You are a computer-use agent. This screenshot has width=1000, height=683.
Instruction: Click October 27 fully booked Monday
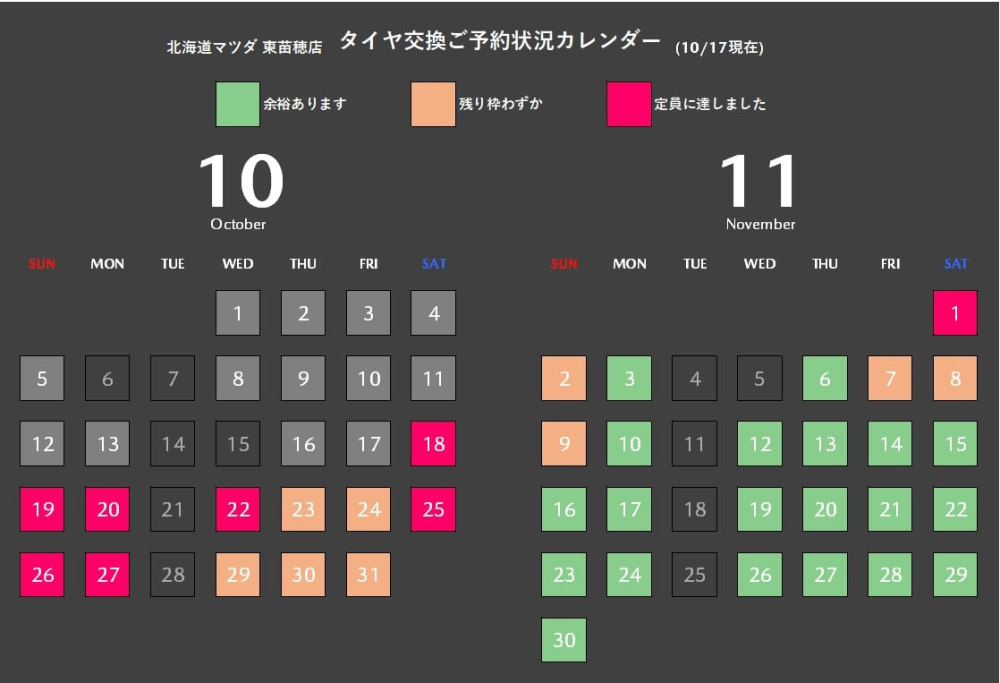coord(107,575)
